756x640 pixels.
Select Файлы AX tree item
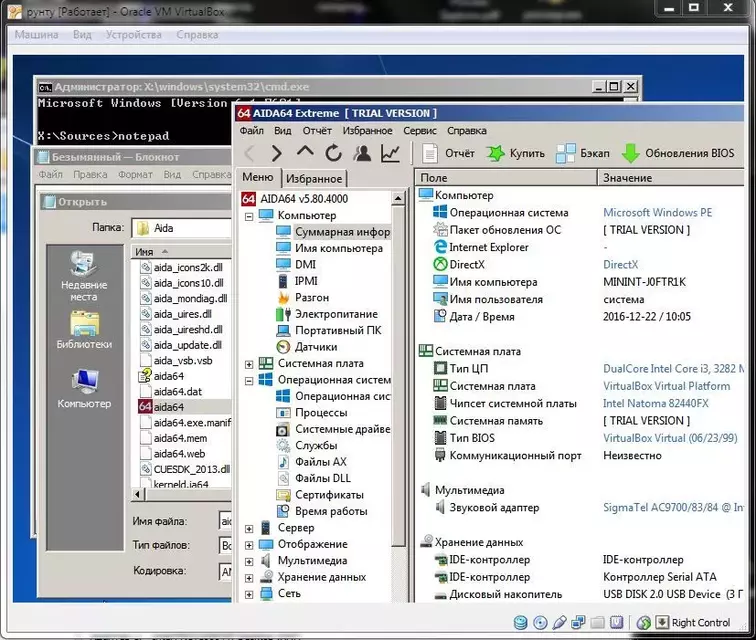coord(311,462)
